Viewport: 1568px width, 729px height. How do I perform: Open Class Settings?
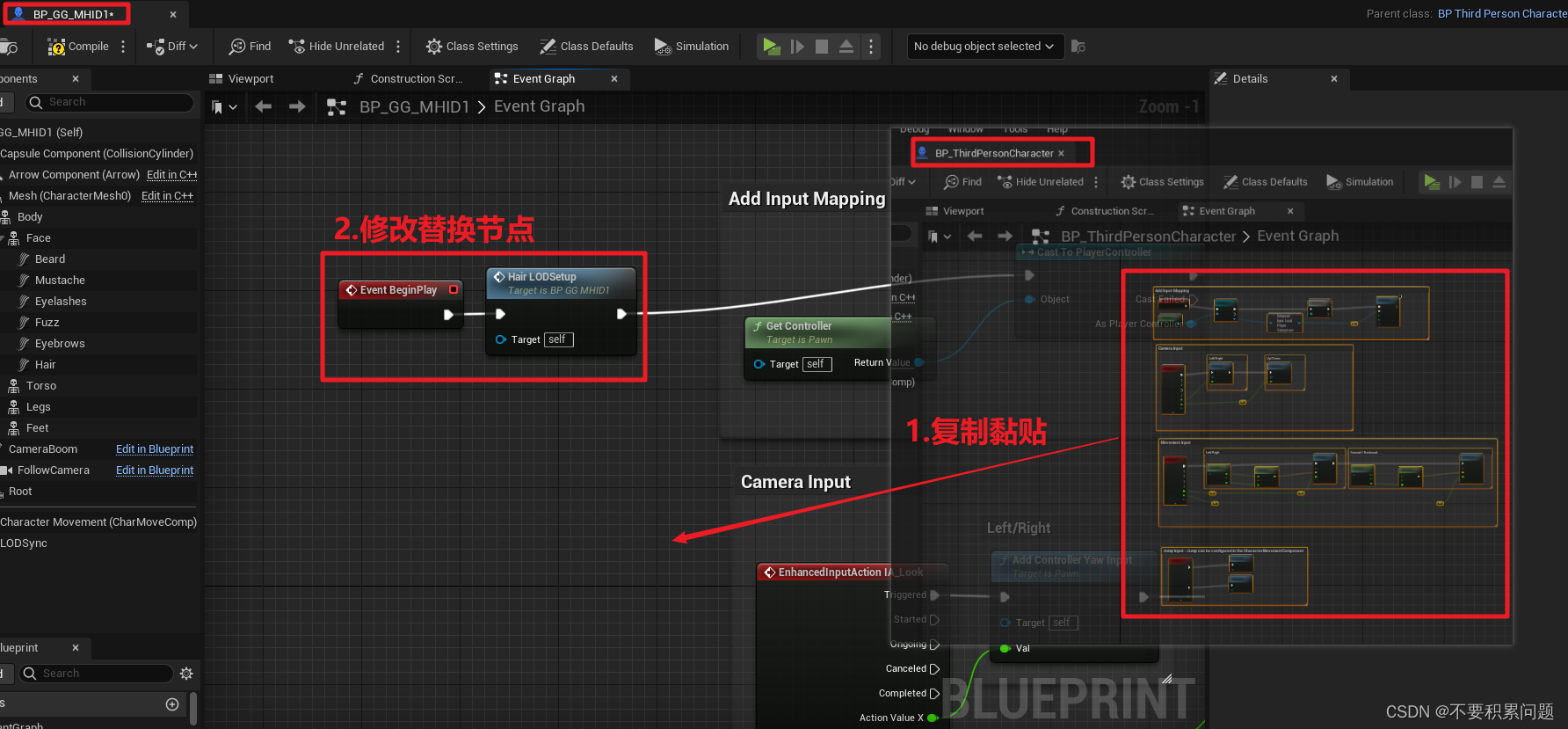(472, 47)
